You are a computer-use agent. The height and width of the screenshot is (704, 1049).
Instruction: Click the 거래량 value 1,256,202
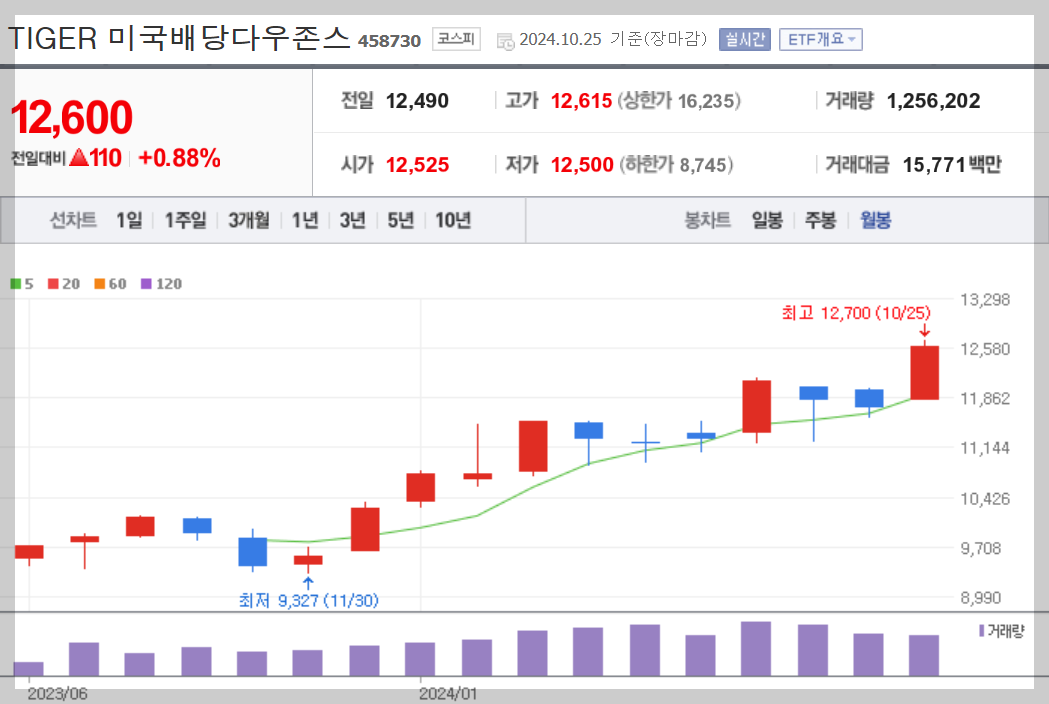click(933, 101)
